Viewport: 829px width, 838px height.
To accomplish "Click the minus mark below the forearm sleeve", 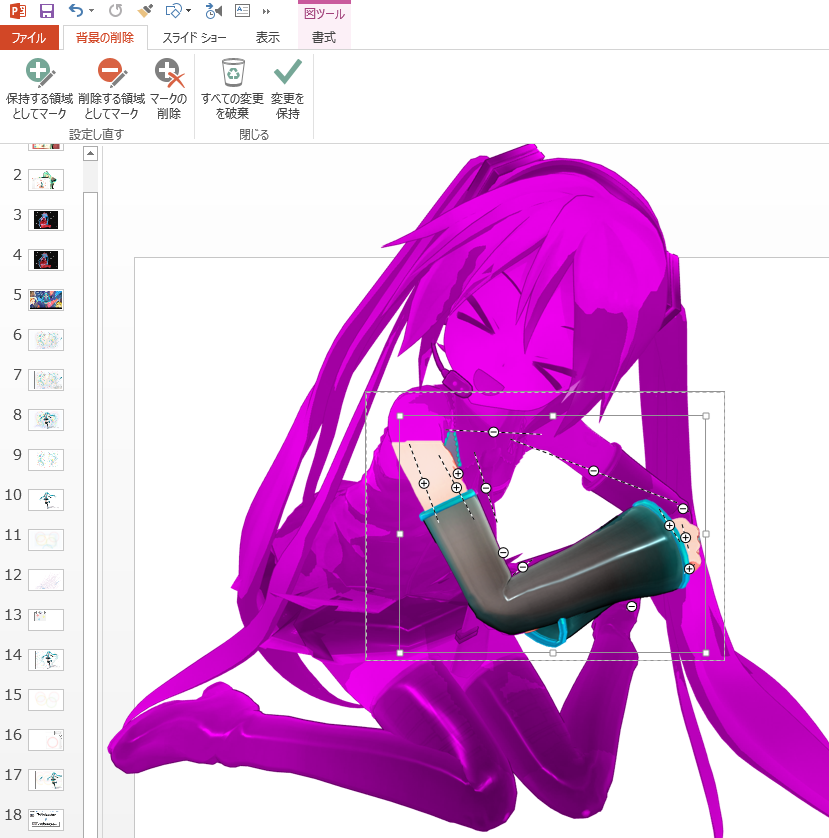I will (x=632, y=606).
